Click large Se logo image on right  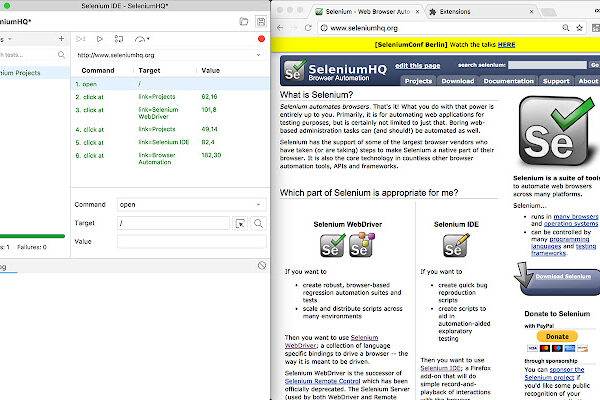(557, 131)
